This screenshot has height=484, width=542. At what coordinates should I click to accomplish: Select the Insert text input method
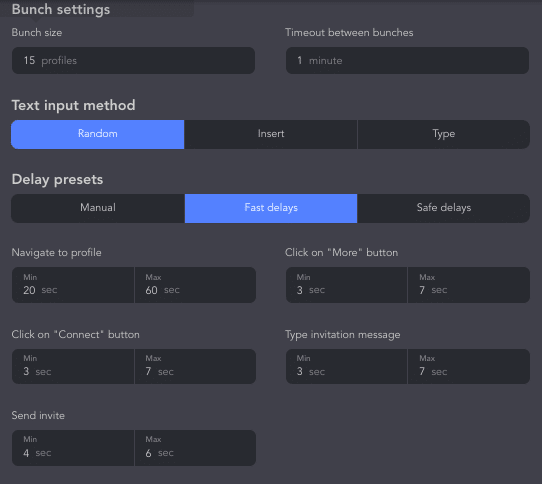(x=271, y=134)
